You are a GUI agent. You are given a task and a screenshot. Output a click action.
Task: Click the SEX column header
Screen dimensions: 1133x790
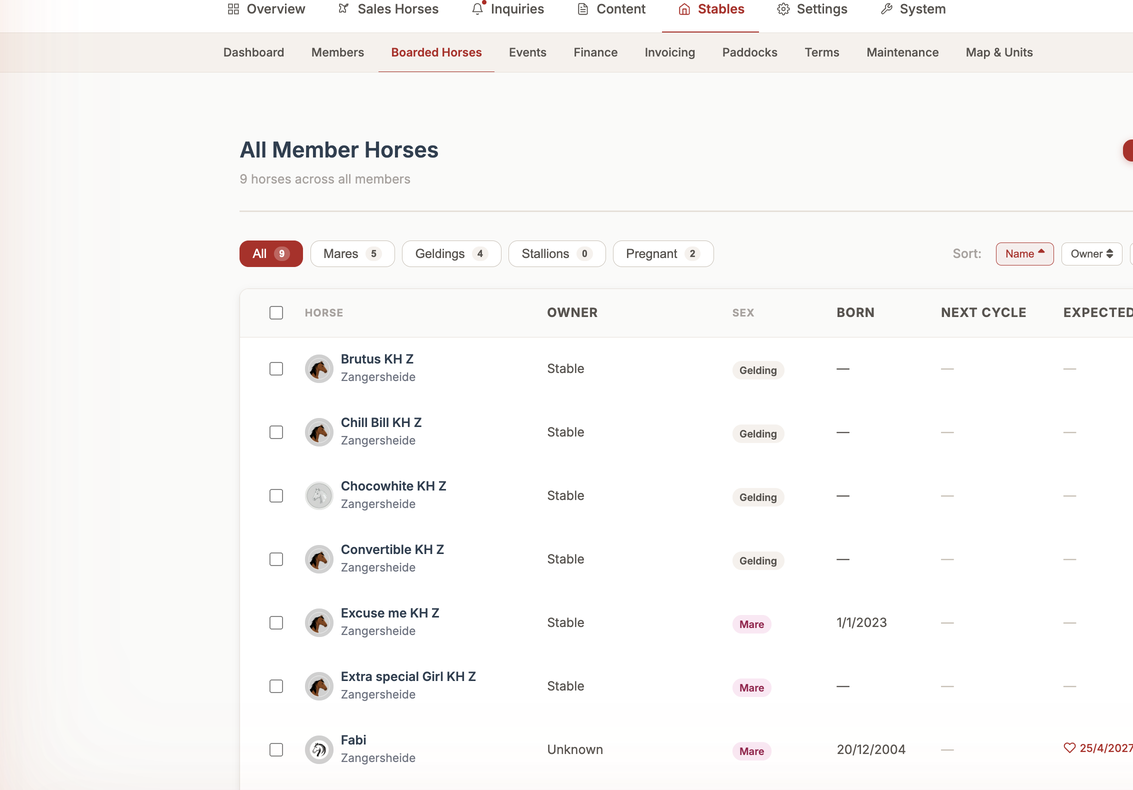(743, 312)
